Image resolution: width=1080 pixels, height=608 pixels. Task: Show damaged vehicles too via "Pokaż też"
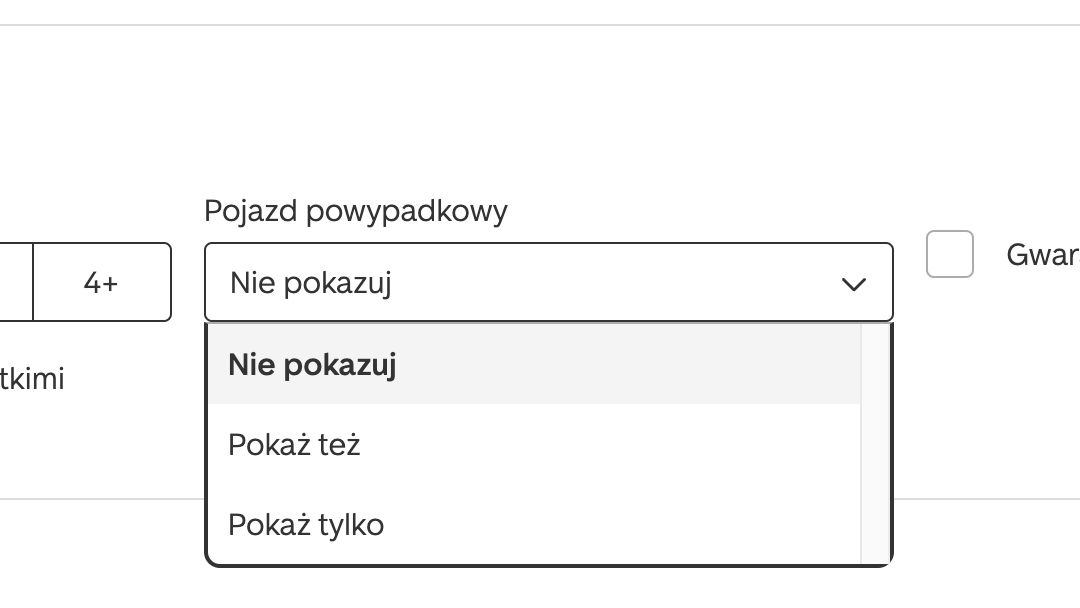coord(294,444)
